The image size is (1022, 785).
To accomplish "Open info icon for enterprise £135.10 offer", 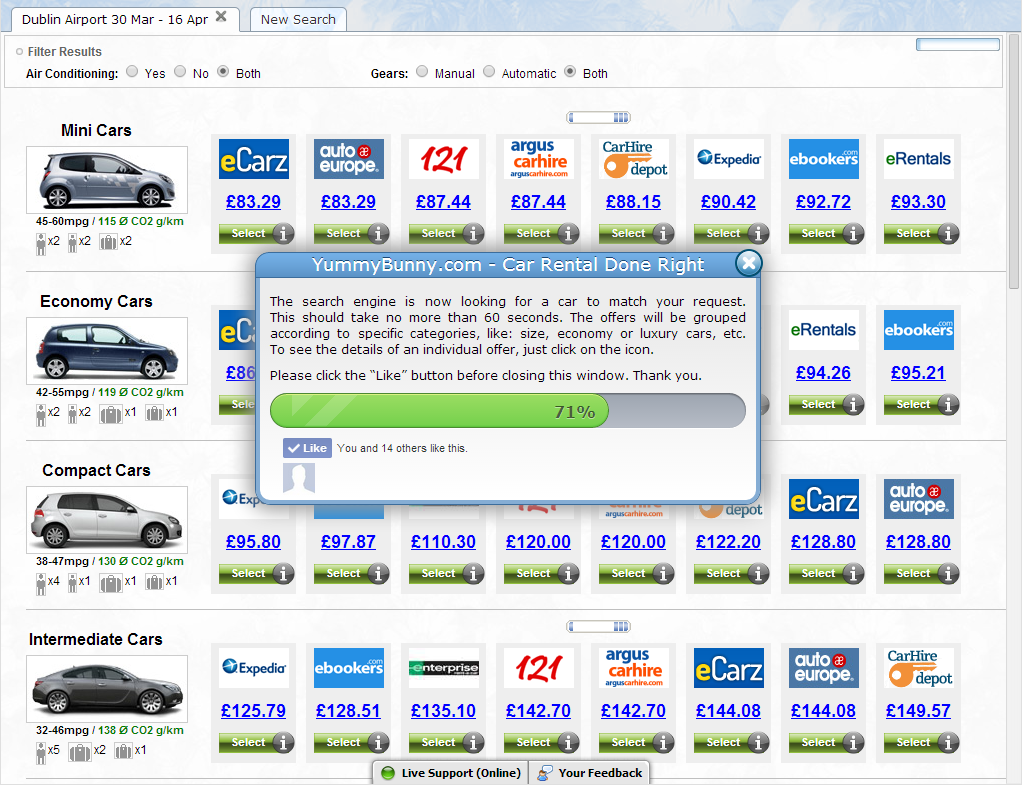I will click(x=473, y=742).
